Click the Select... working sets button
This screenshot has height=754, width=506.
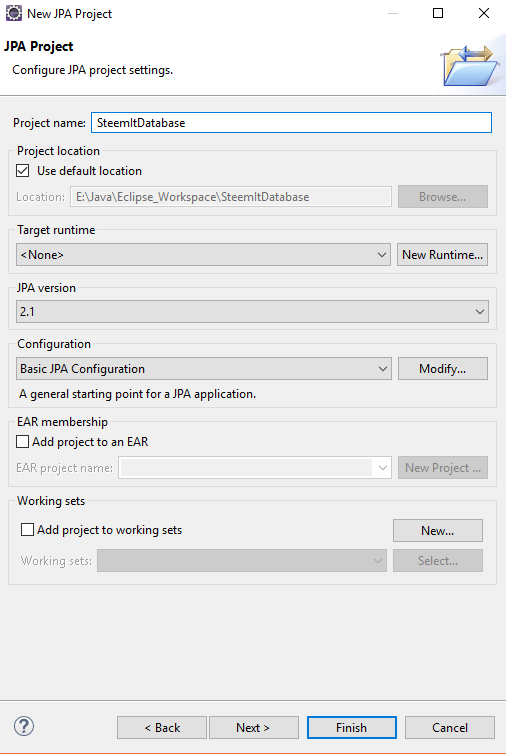(x=438, y=561)
